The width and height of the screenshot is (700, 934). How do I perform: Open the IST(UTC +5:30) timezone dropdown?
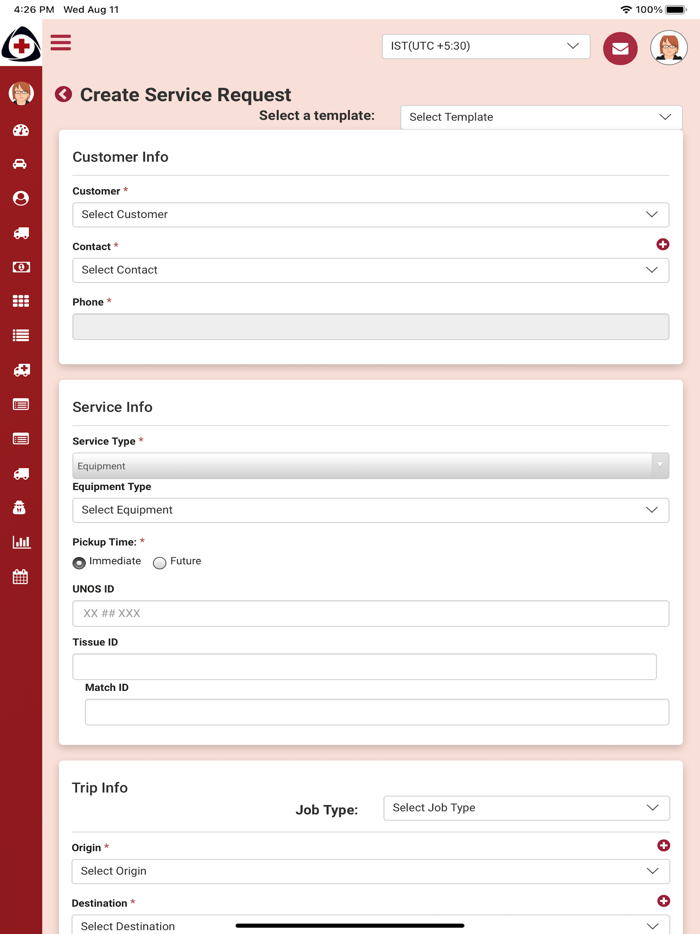[x=486, y=46]
